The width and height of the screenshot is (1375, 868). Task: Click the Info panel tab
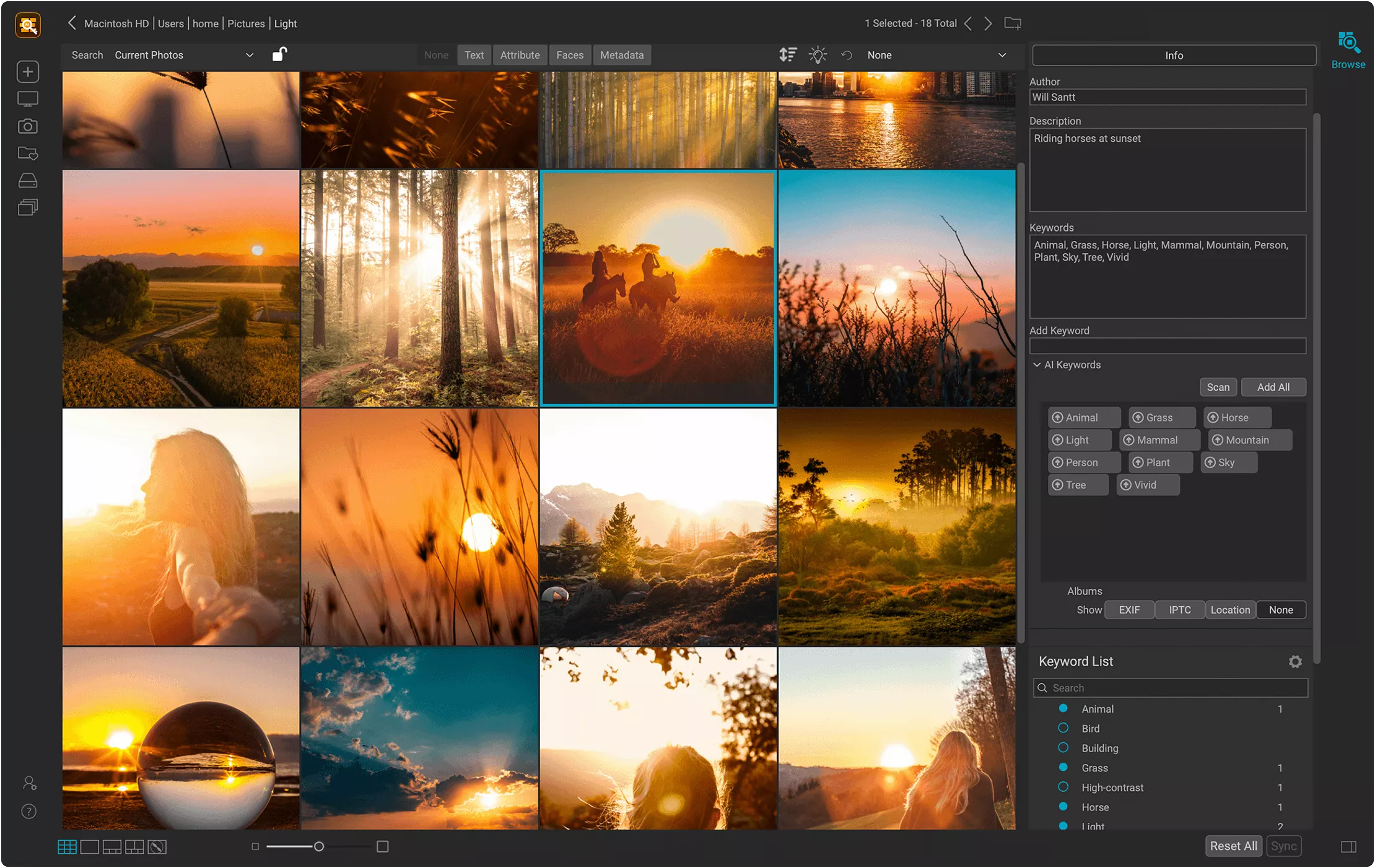1173,55
